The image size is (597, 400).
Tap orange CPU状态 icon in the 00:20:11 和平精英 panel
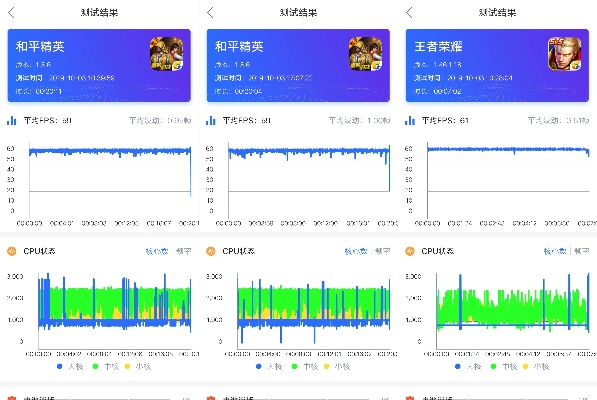pyautogui.click(x=12, y=251)
